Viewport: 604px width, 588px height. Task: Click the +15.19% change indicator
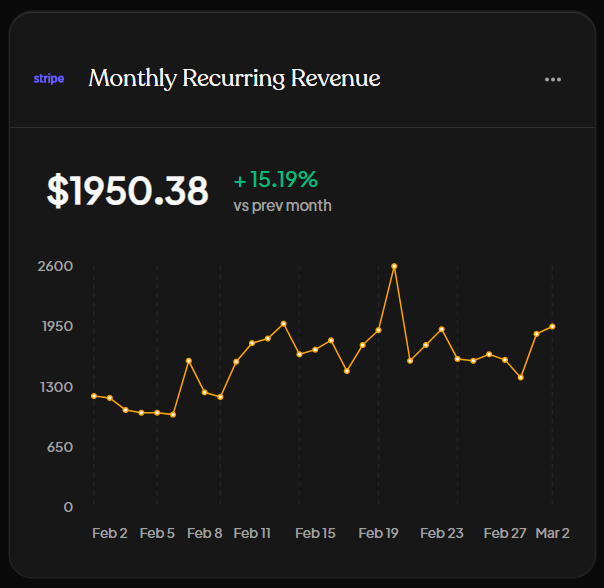click(275, 180)
